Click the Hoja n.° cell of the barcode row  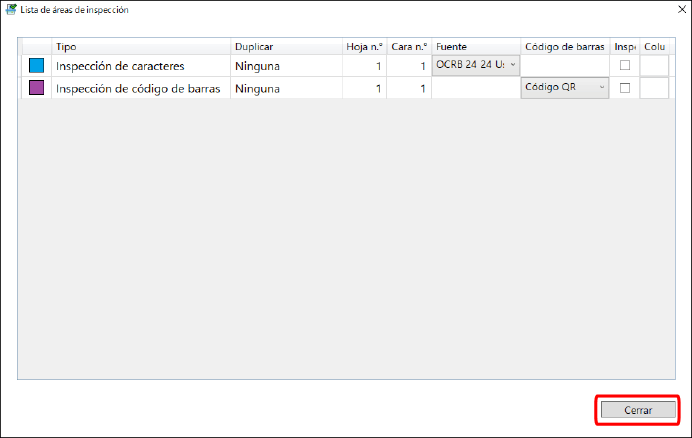(364, 88)
